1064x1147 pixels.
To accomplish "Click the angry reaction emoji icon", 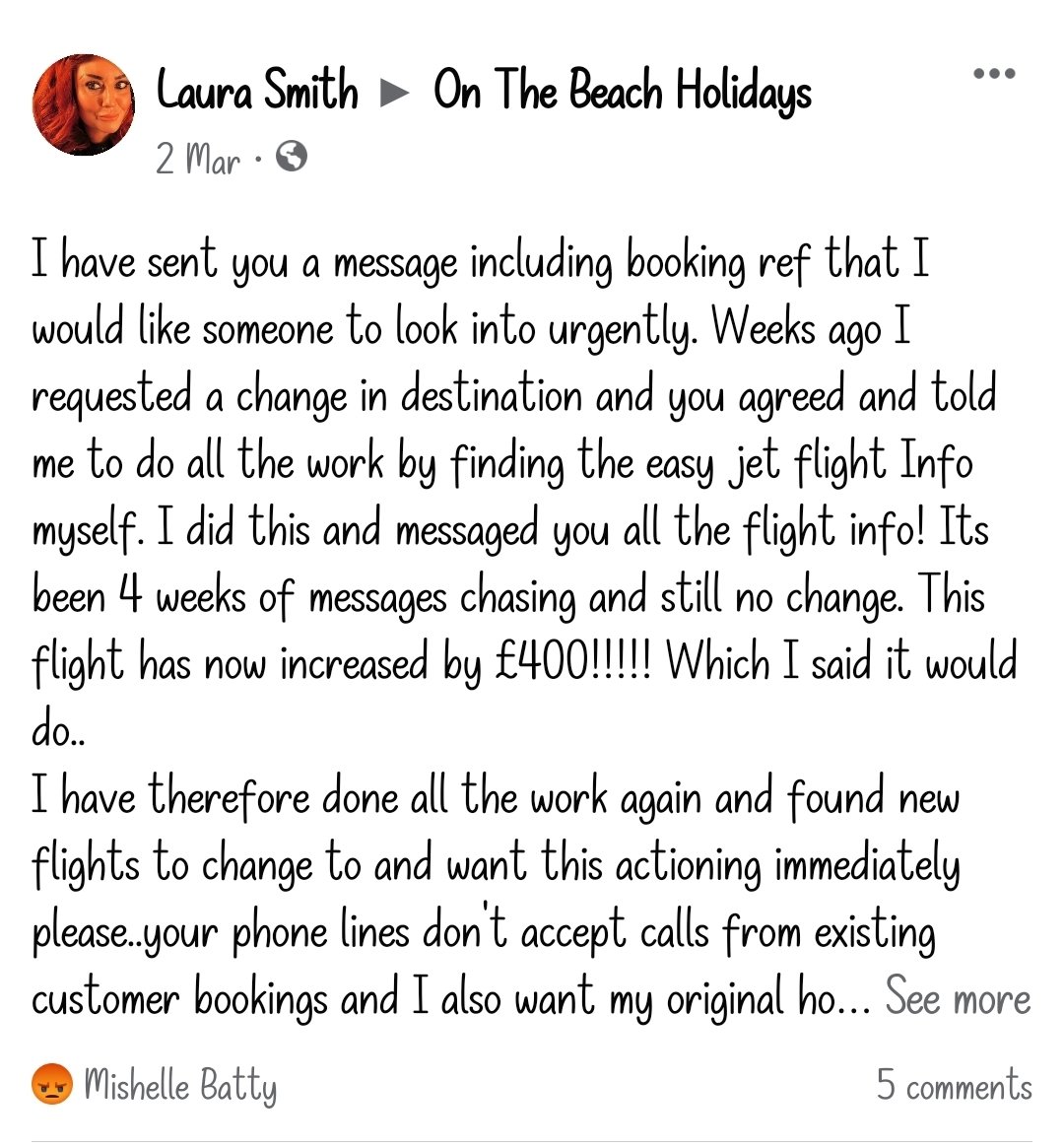I will 52,1084.
